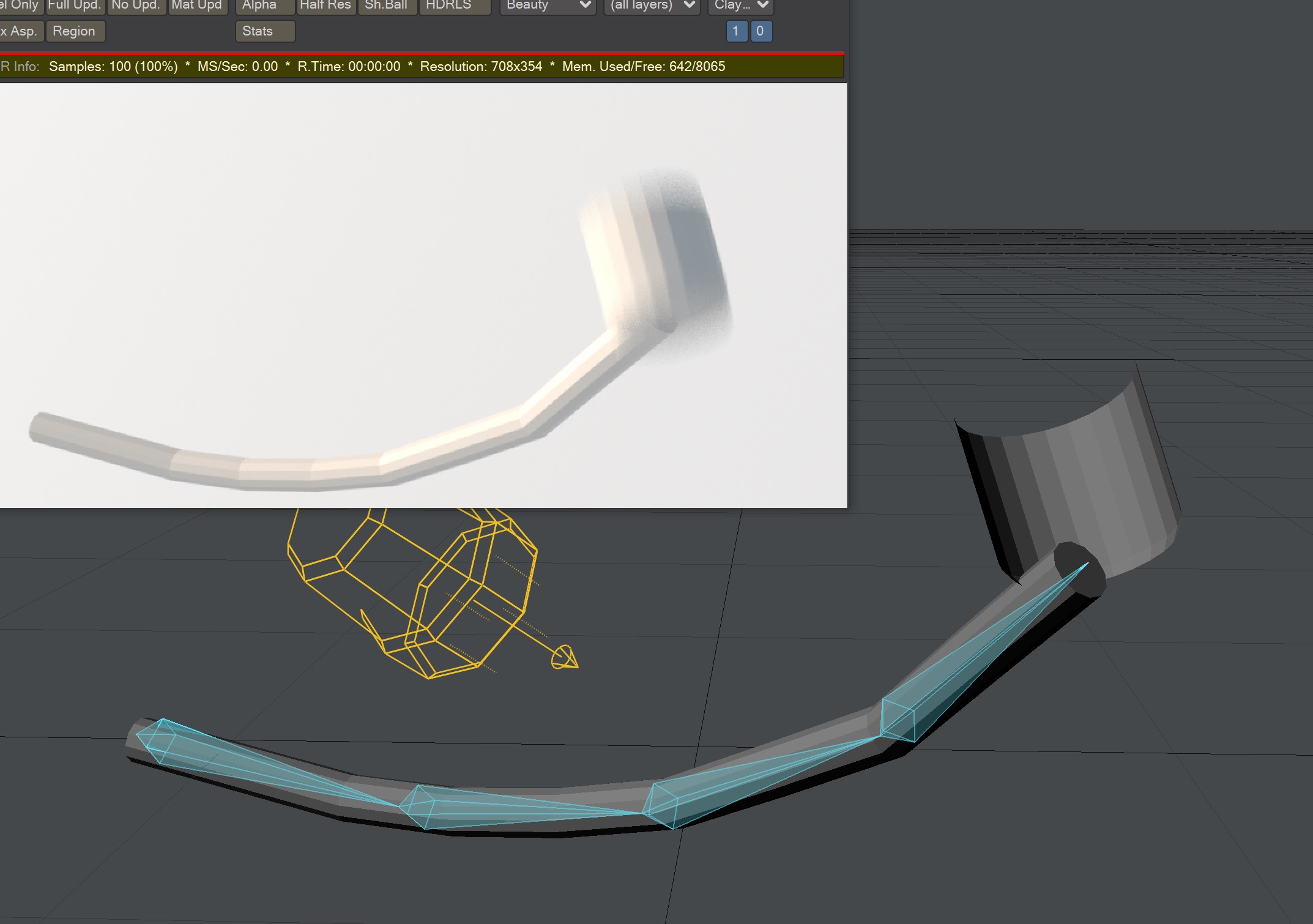Click the HDRLS button
The width and height of the screenshot is (1313, 924).
tap(454, 6)
